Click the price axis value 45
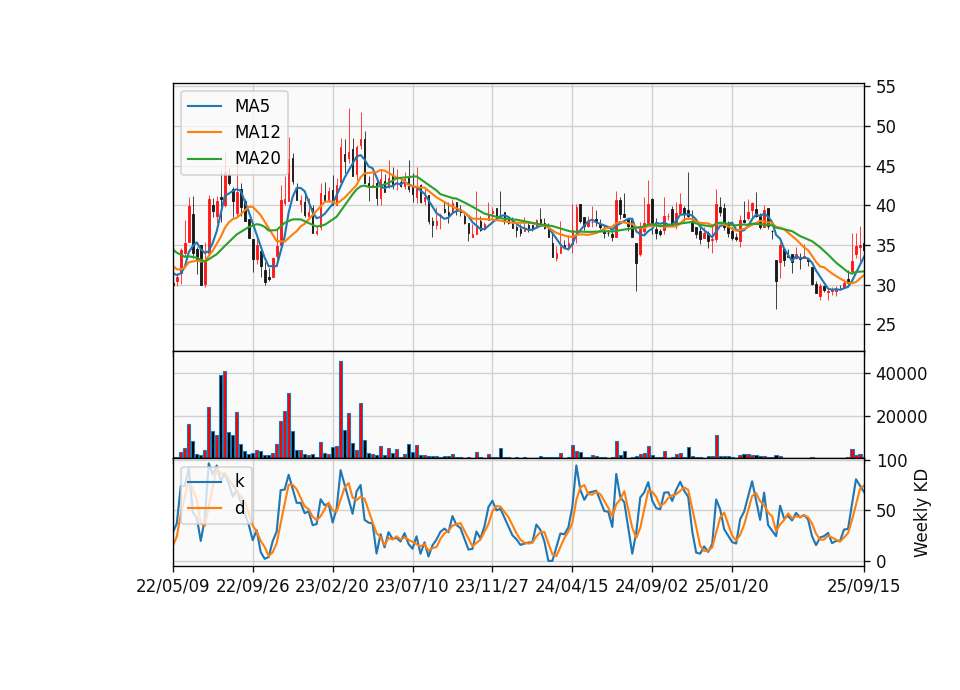This screenshot has height=690, width=960. pos(886,167)
